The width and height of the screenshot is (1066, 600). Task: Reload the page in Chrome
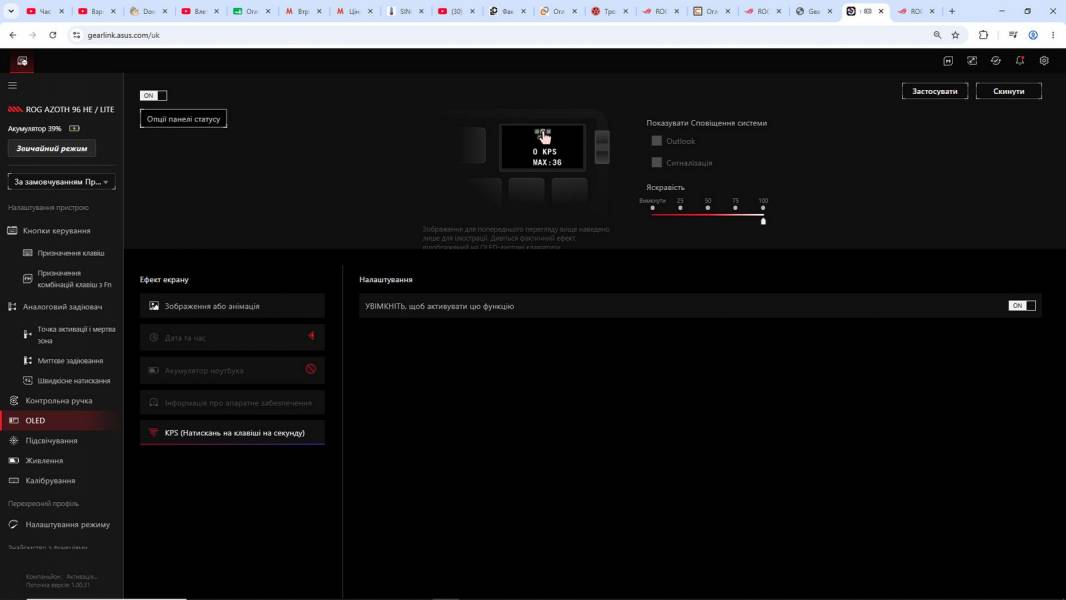click(52, 35)
